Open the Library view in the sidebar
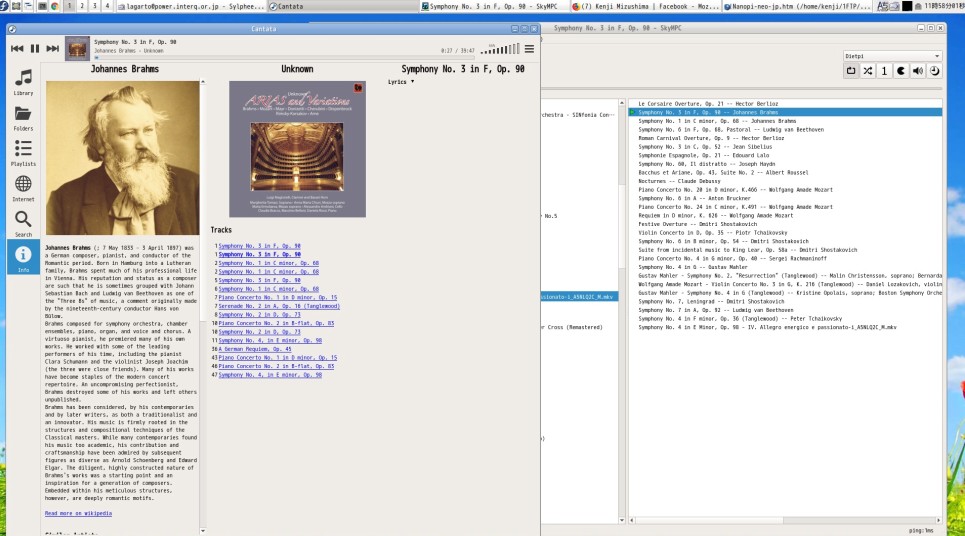Image resolution: width=965 pixels, height=536 pixels. tap(22, 82)
